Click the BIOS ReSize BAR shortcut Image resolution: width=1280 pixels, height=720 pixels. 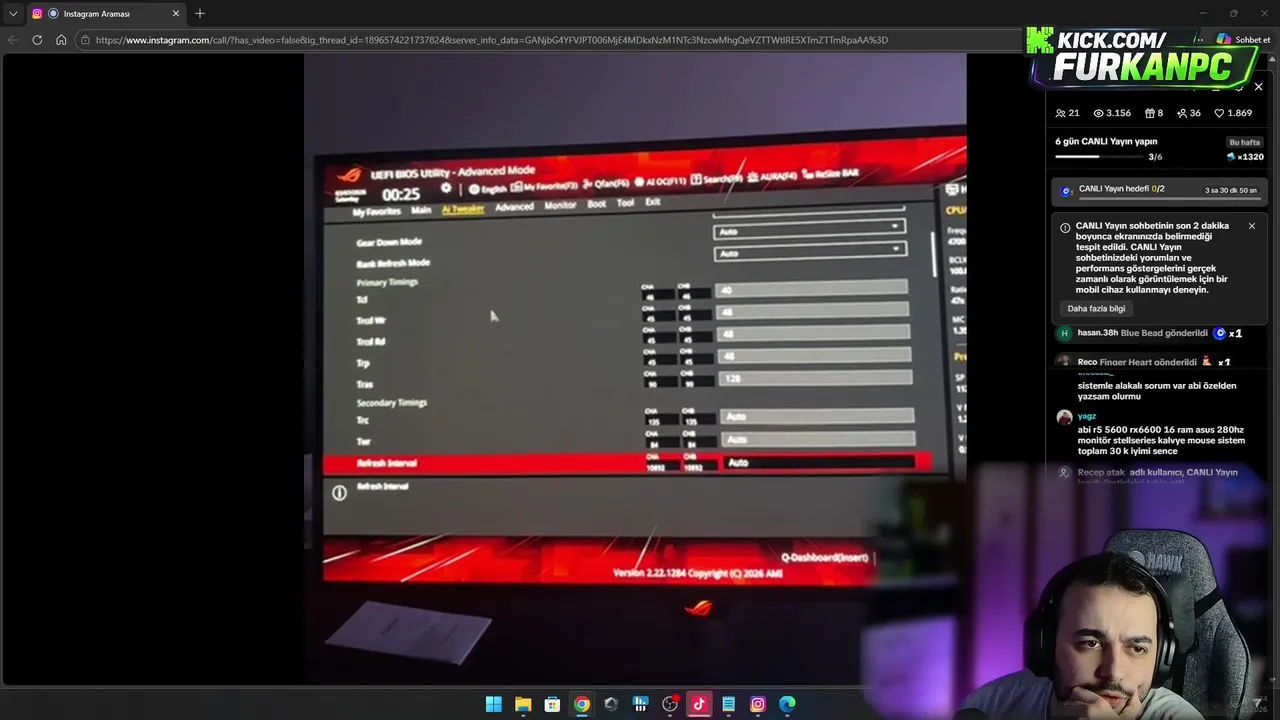pos(830,174)
